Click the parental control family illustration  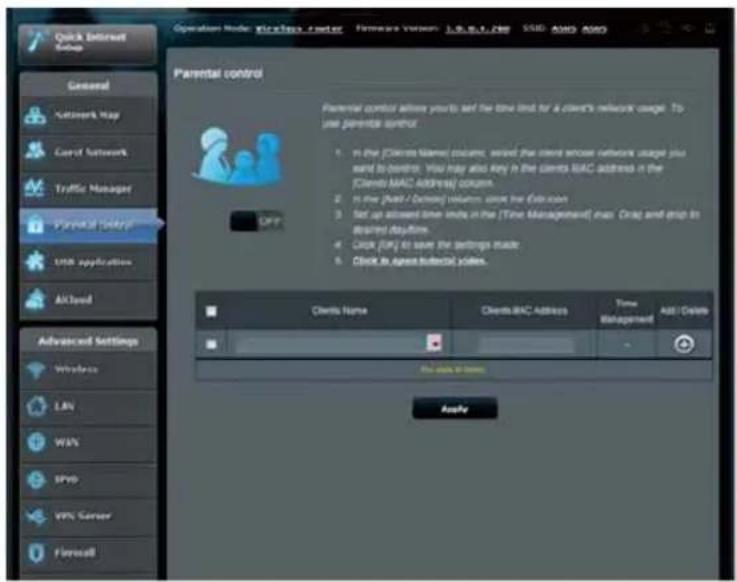pos(238,157)
